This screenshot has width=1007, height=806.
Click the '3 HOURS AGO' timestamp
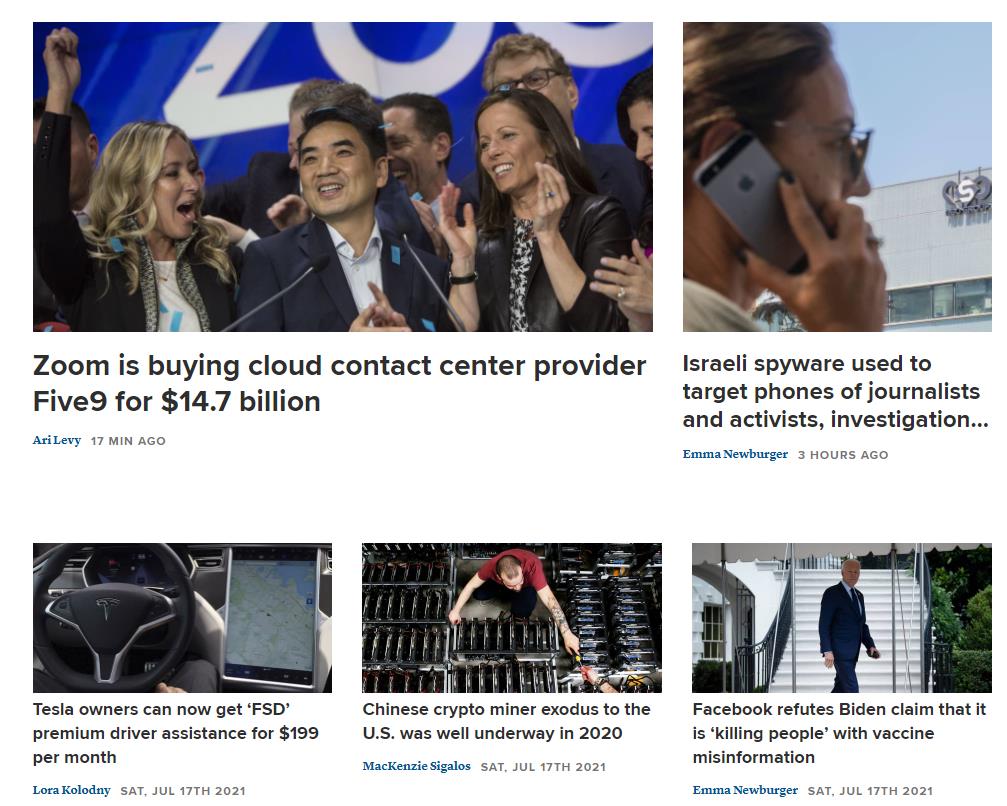point(843,455)
